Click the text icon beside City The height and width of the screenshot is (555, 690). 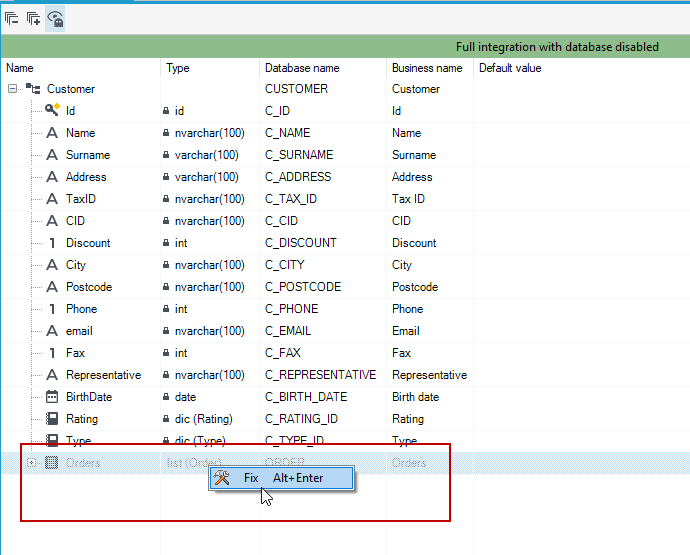(x=52, y=265)
